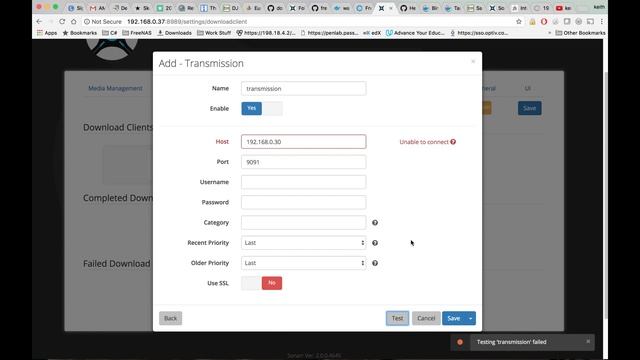The width and height of the screenshot is (640, 360).
Task: Expand the bookmarks bar overflow chevron
Action: 549,33
